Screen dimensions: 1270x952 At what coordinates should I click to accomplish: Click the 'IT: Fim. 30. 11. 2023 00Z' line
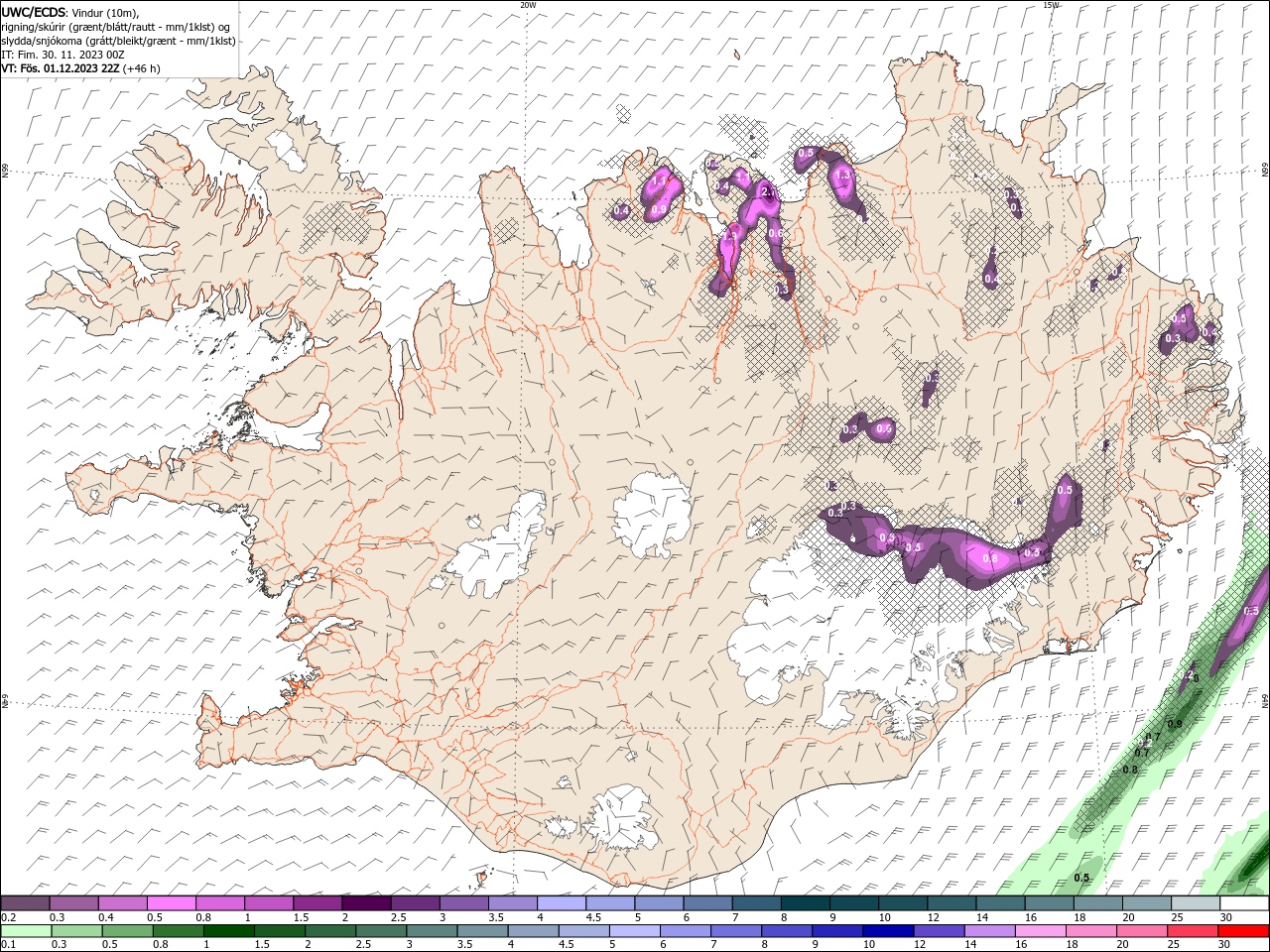coord(63,55)
